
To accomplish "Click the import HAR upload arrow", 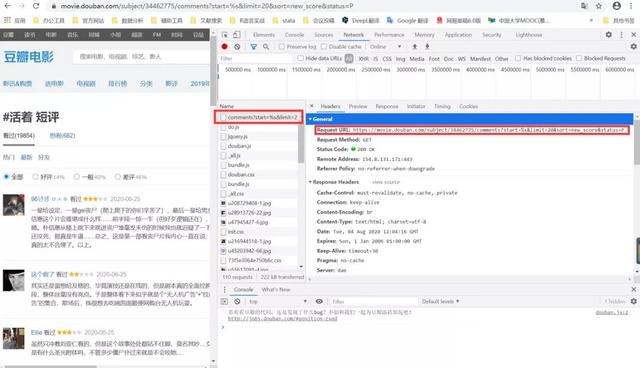I will [x=415, y=47].
